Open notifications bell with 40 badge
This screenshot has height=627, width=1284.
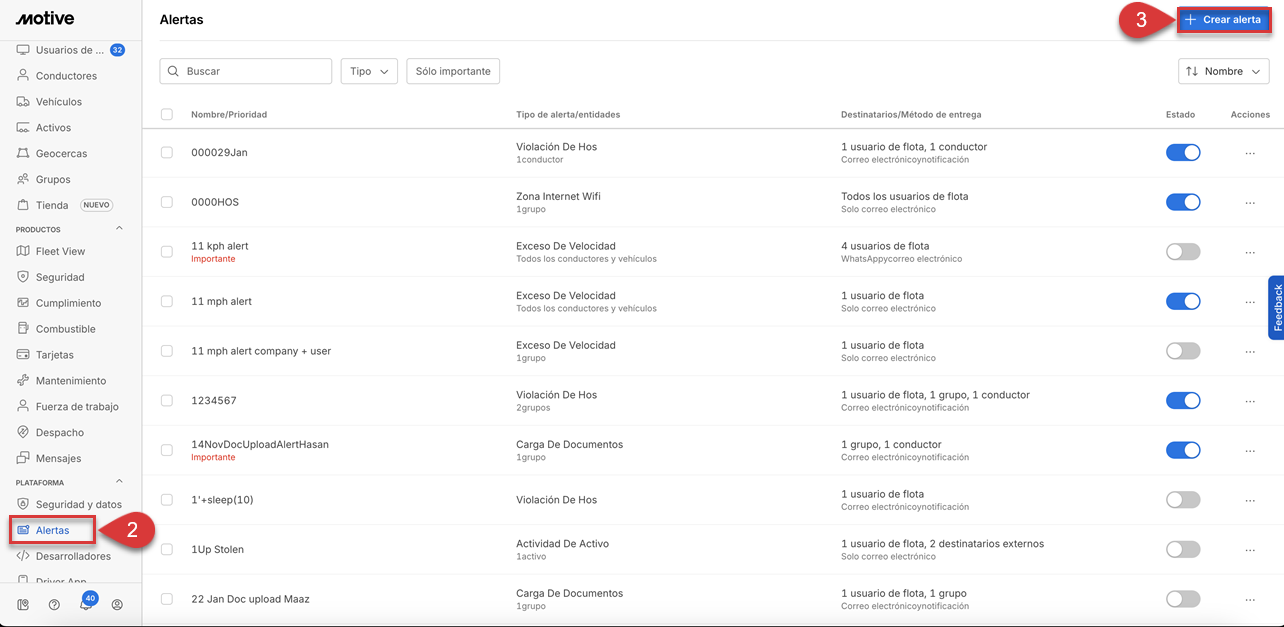coord(86,605)
